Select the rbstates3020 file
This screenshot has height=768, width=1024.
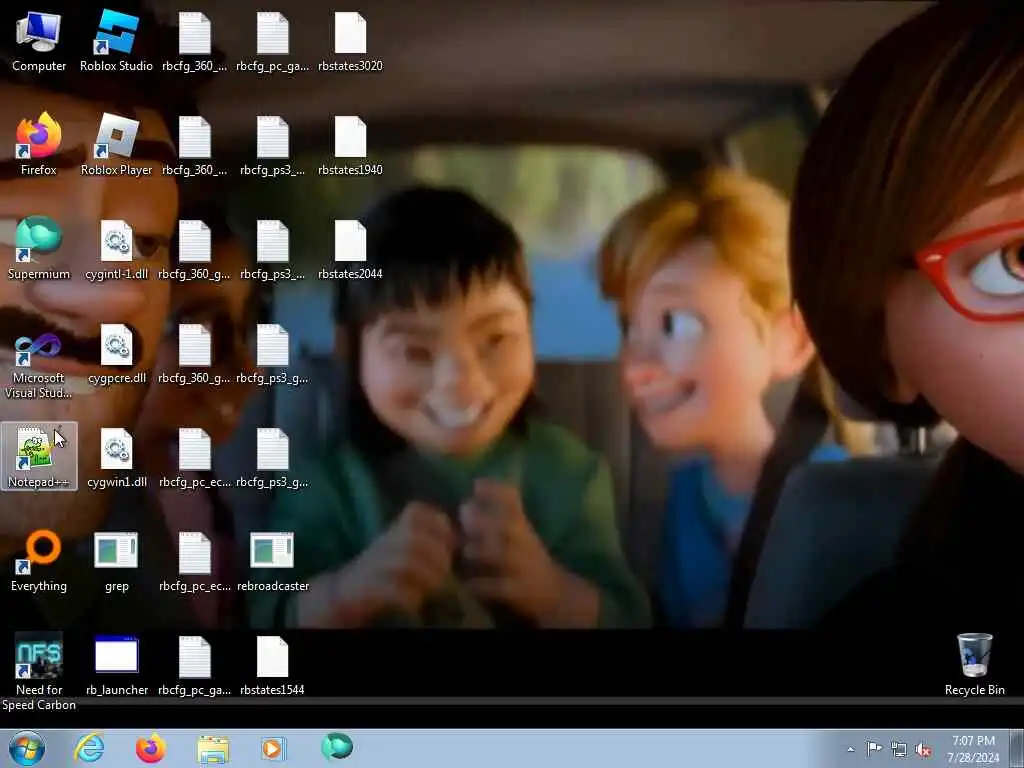point(350,42)
